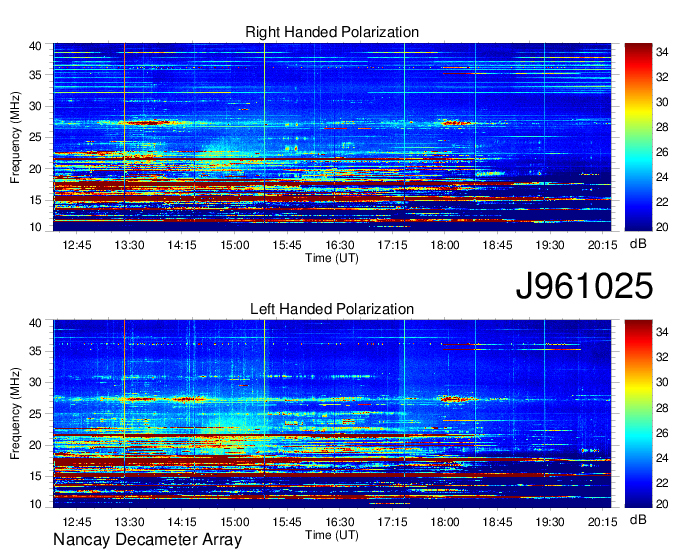The width and height of the screenshot is (680, 552).
Task: Click the Left Handed plot colorbar
Action: click(638, 414)
